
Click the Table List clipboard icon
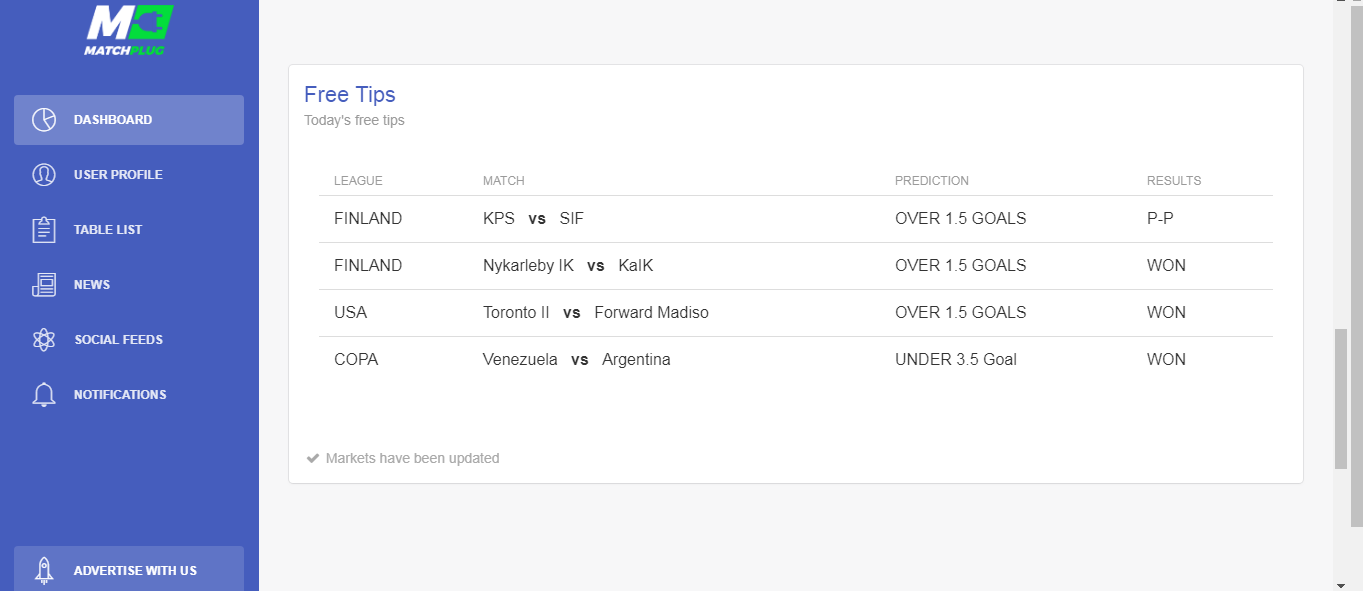coord(44,230)
